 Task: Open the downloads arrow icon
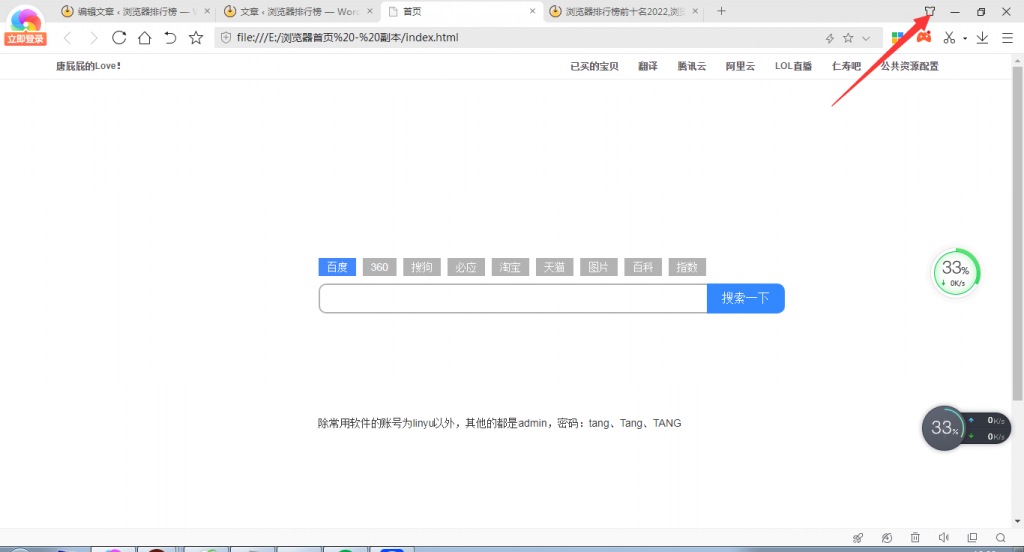point(982,38)
